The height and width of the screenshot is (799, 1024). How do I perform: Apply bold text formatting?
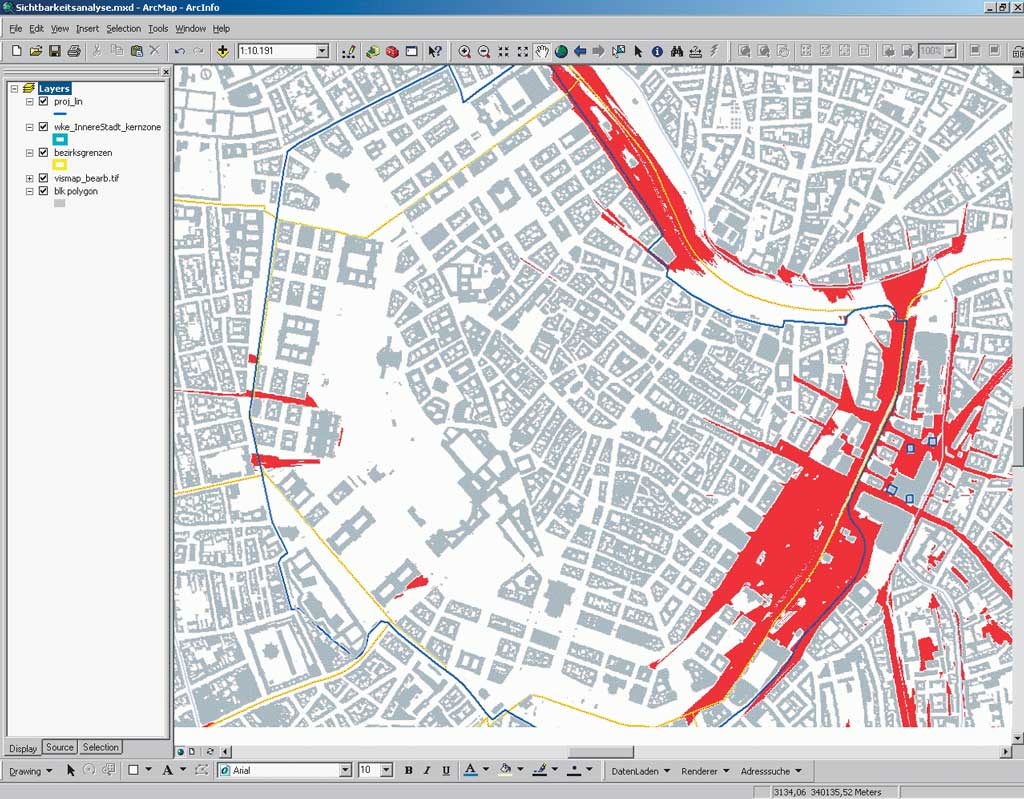pyautogui.click(x=408, y=770)
